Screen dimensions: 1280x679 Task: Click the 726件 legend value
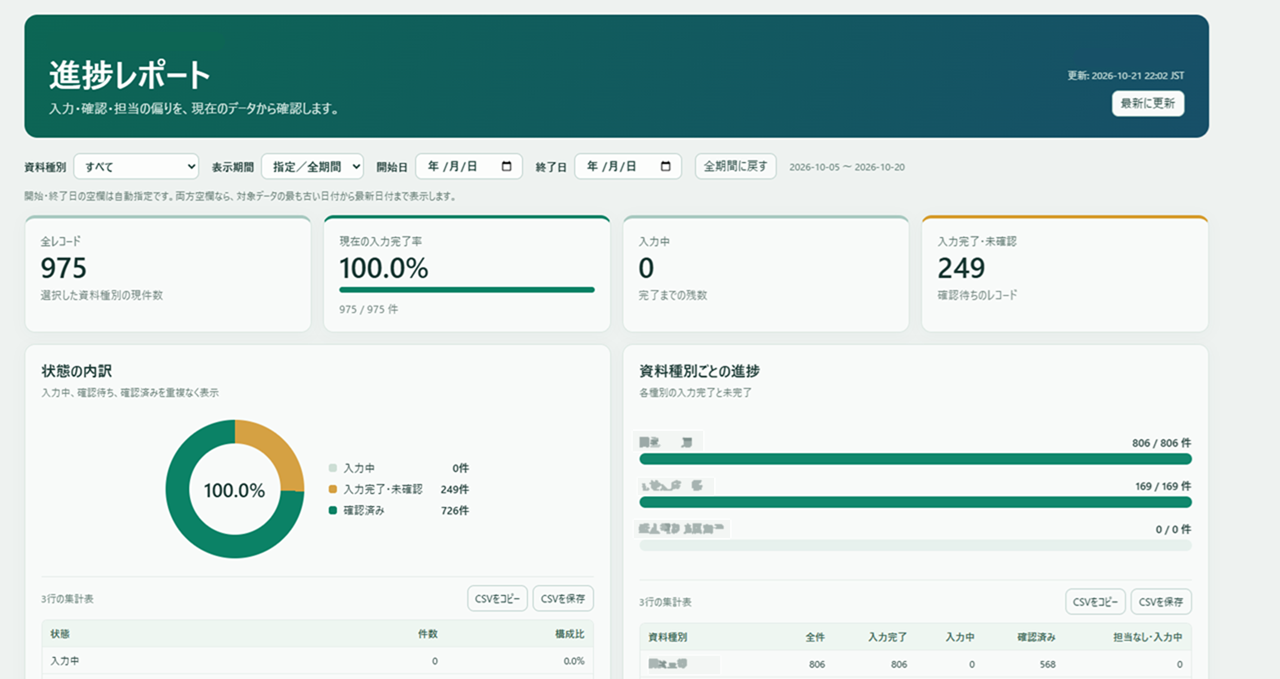point(455,510)
